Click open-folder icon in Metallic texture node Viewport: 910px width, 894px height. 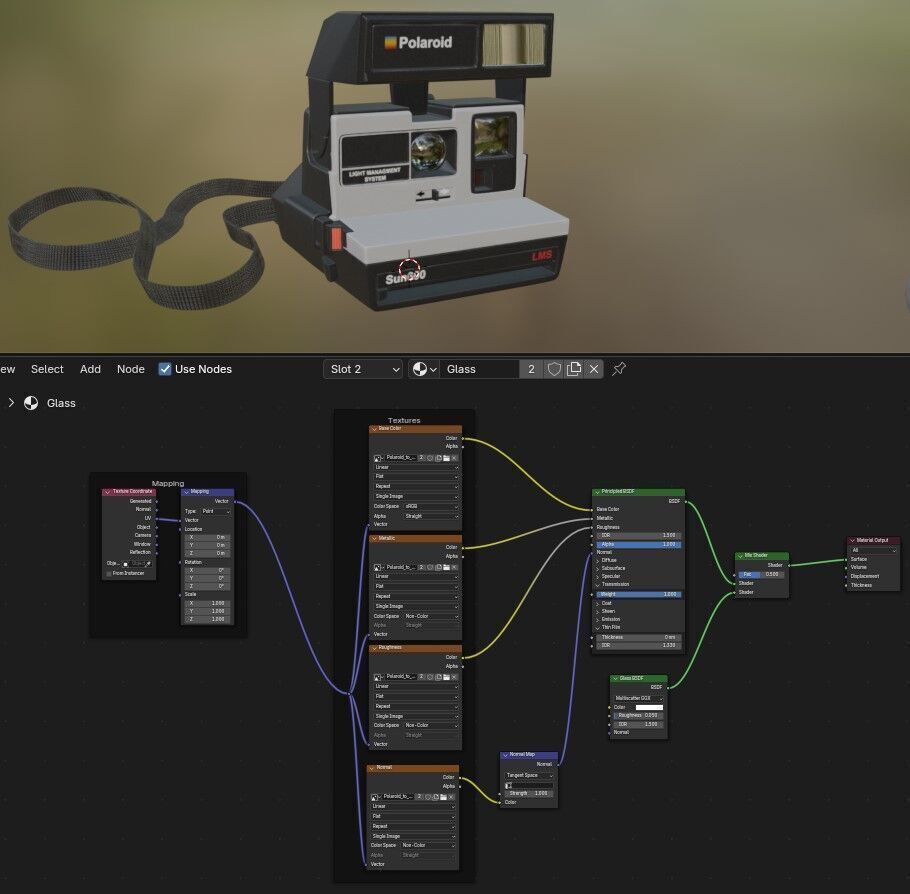446,567
